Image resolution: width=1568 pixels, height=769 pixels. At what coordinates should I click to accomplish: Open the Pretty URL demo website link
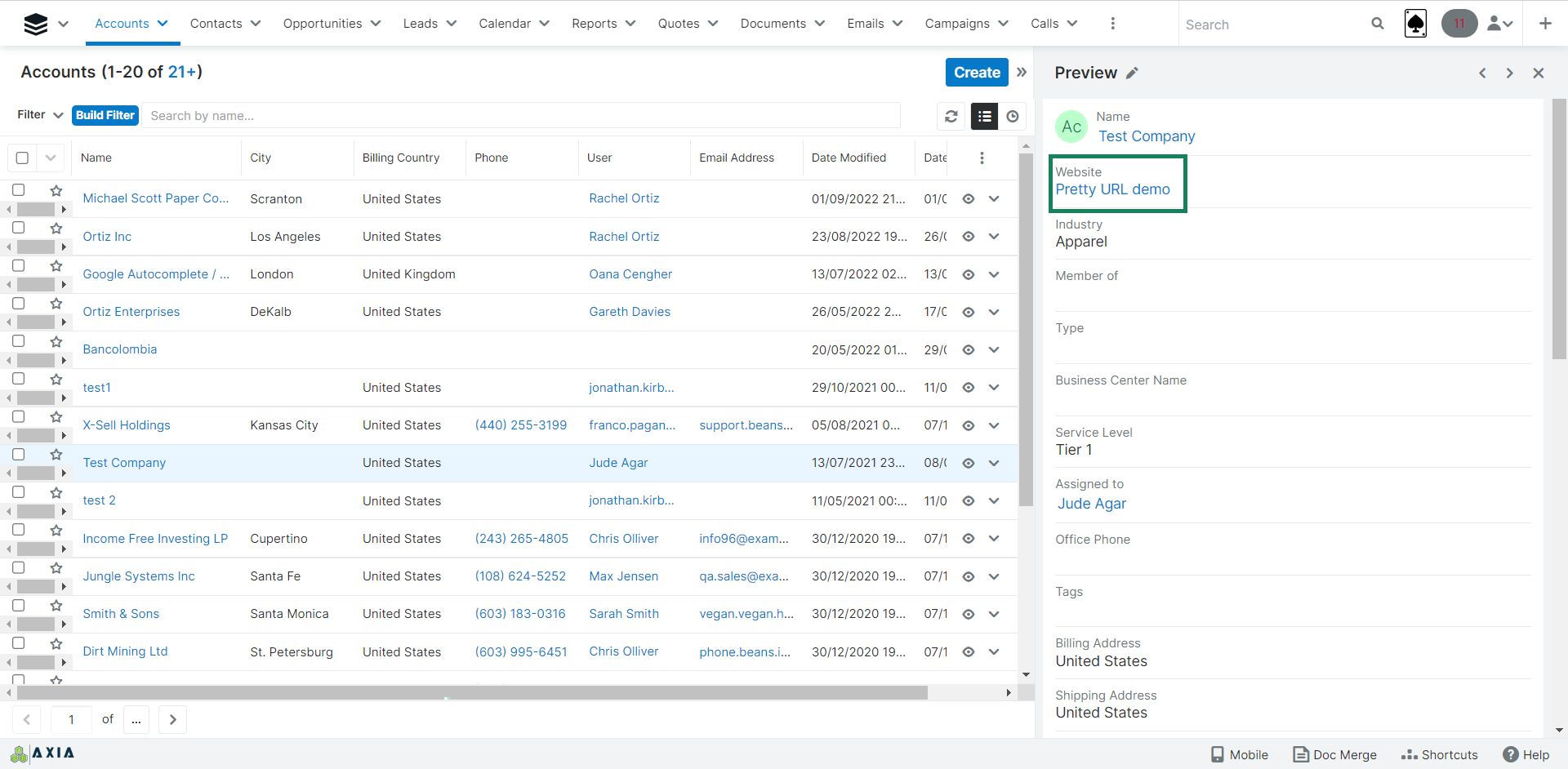pos(1112,189)
